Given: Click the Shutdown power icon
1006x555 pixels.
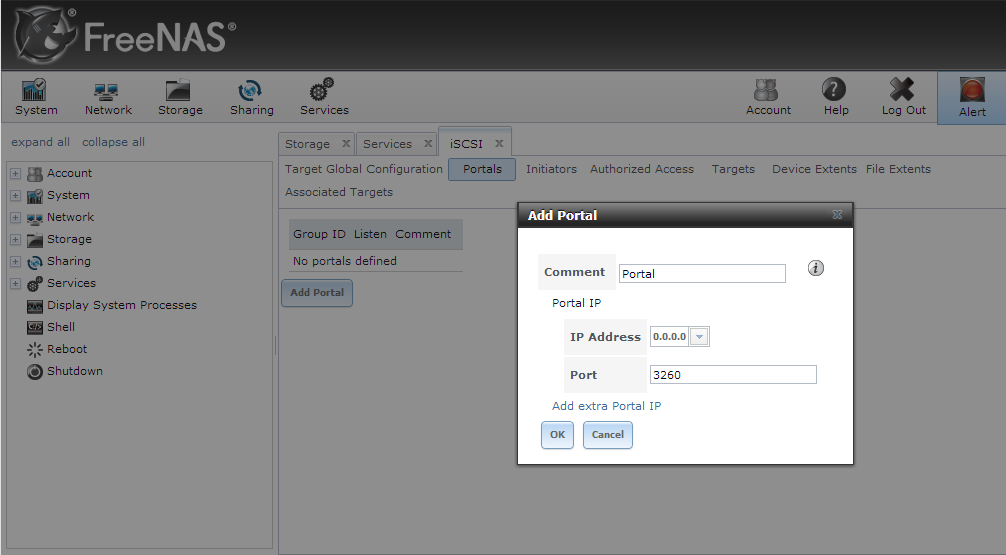Looking at the screenshot, I should click(35, 371).
